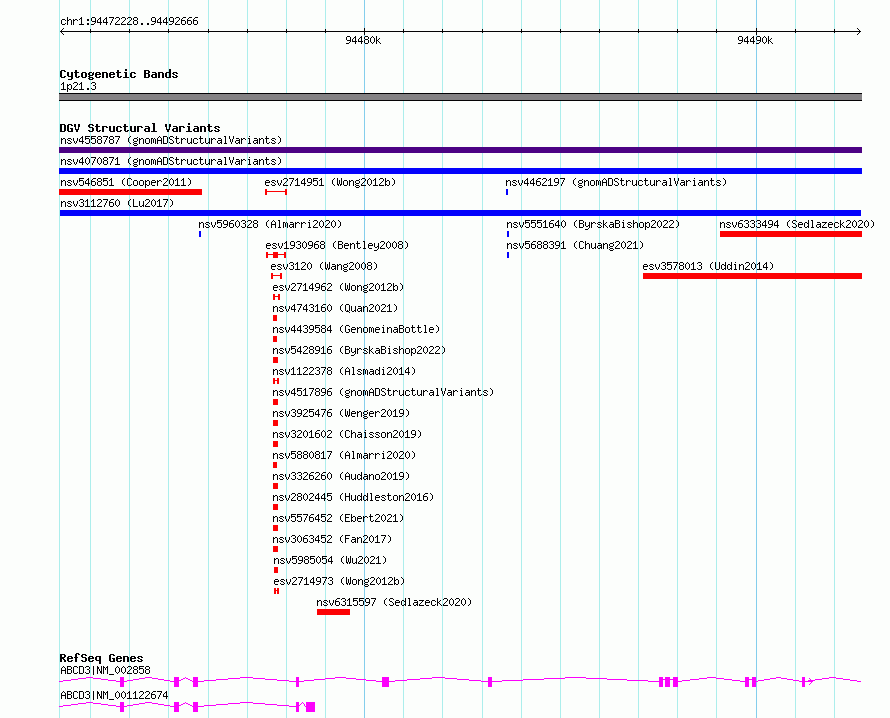
Task: Click nsv6315597 (Sedlazeck2020) label
Action: click(394, 602)
